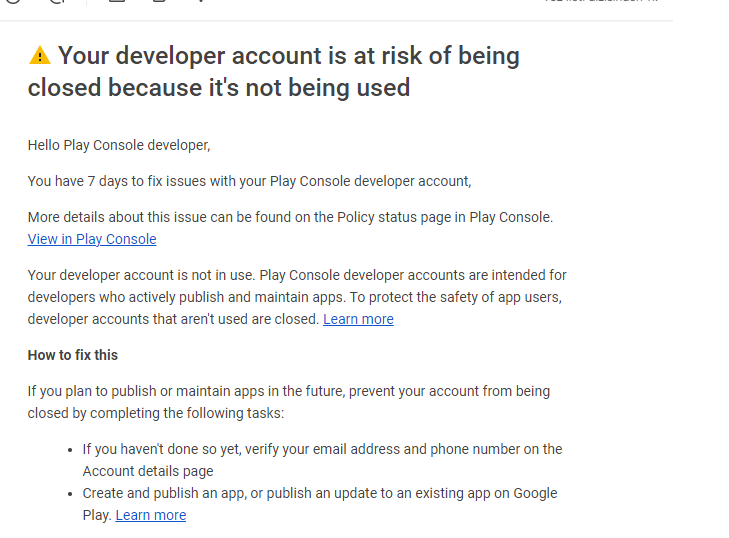Click the More details about this issue sentence
This screenshot has width=729, height=538.
pos(290,217)
